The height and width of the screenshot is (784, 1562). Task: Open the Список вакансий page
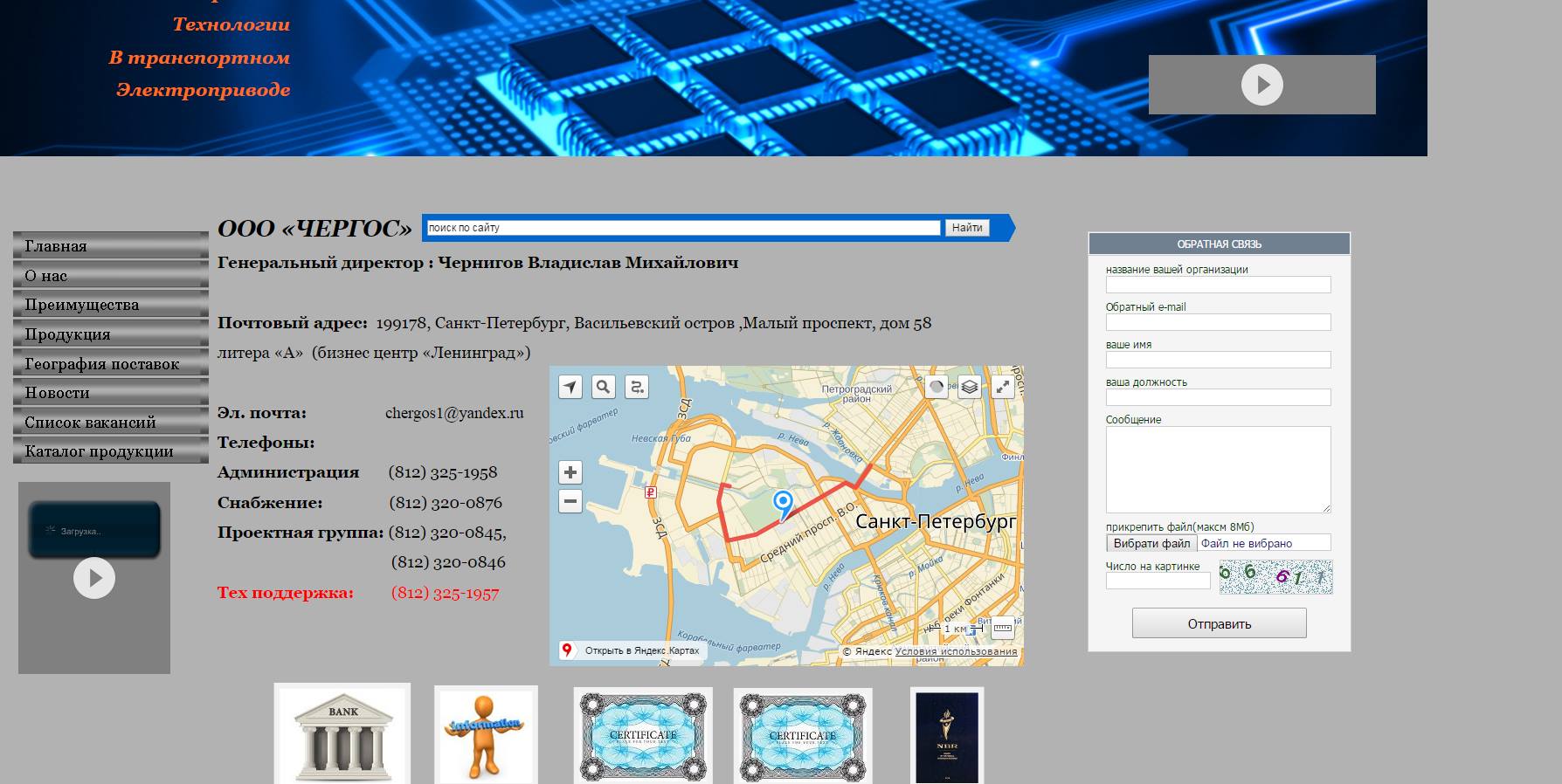click(x=110, y=423)
